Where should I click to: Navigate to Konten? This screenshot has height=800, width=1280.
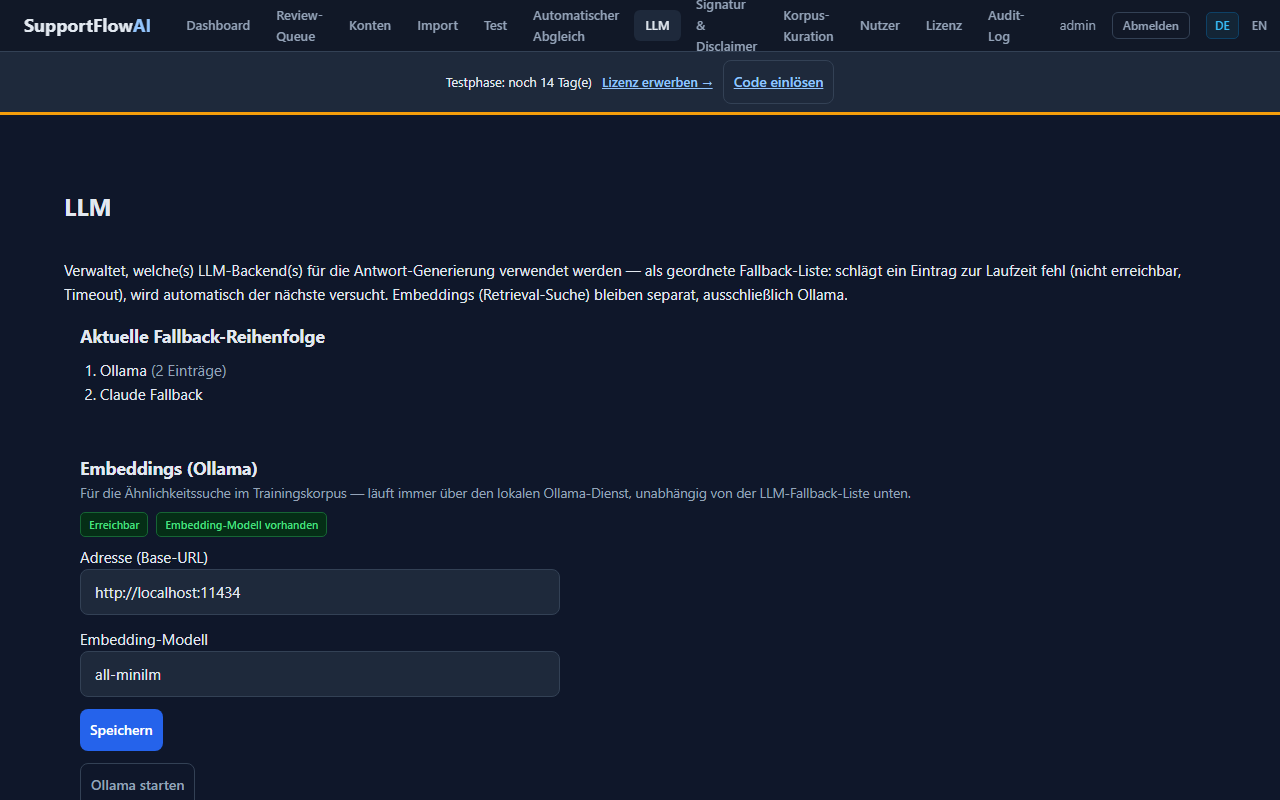click(x=370, y=26)
